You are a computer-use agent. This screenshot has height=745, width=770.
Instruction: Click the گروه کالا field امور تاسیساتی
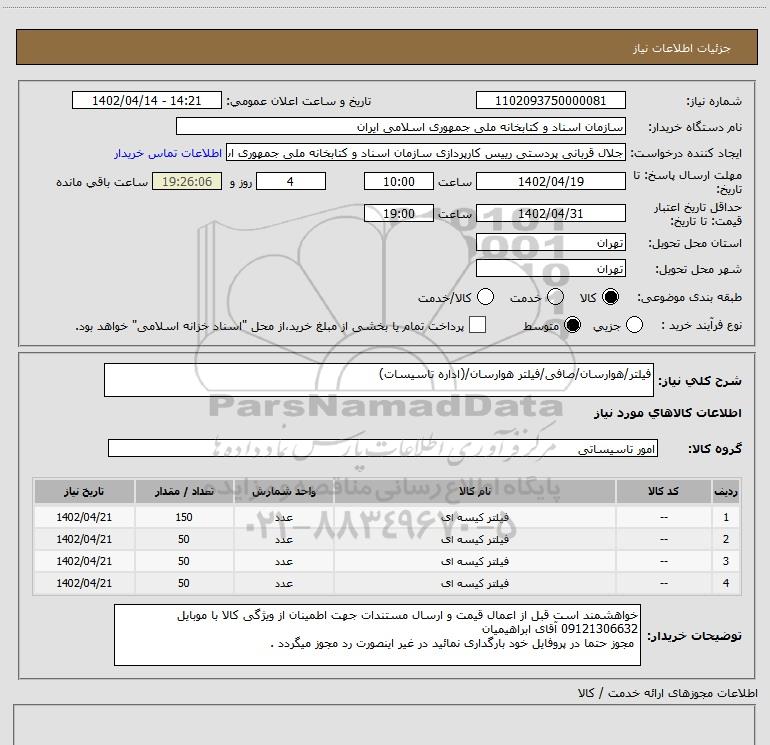(383, 448)
